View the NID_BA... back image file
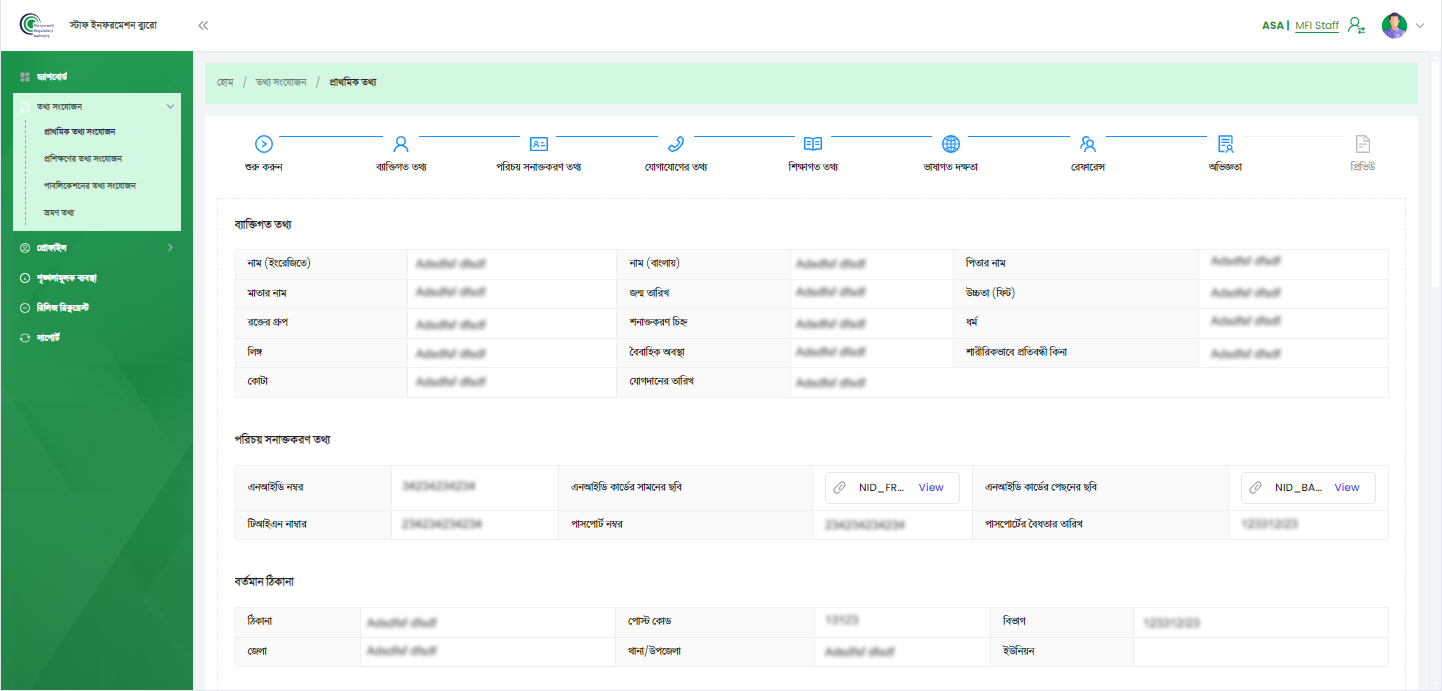The width and height of the screenshot is (1442, 691). point(1347,488)
